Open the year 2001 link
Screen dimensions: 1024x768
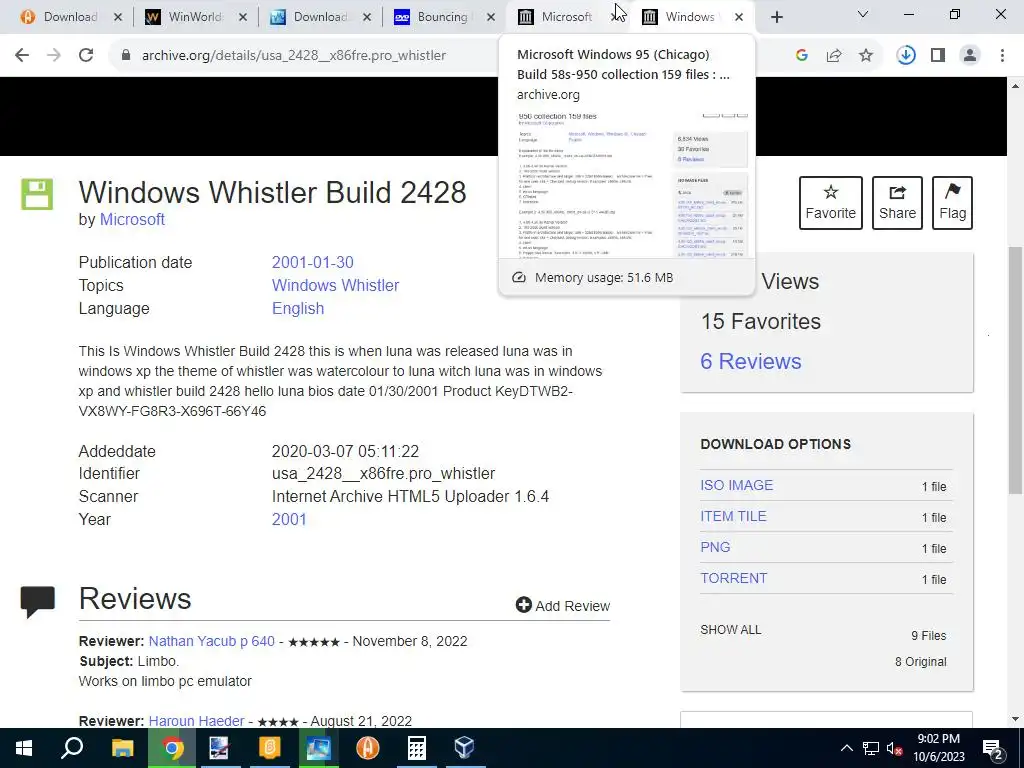pos(289,519)
